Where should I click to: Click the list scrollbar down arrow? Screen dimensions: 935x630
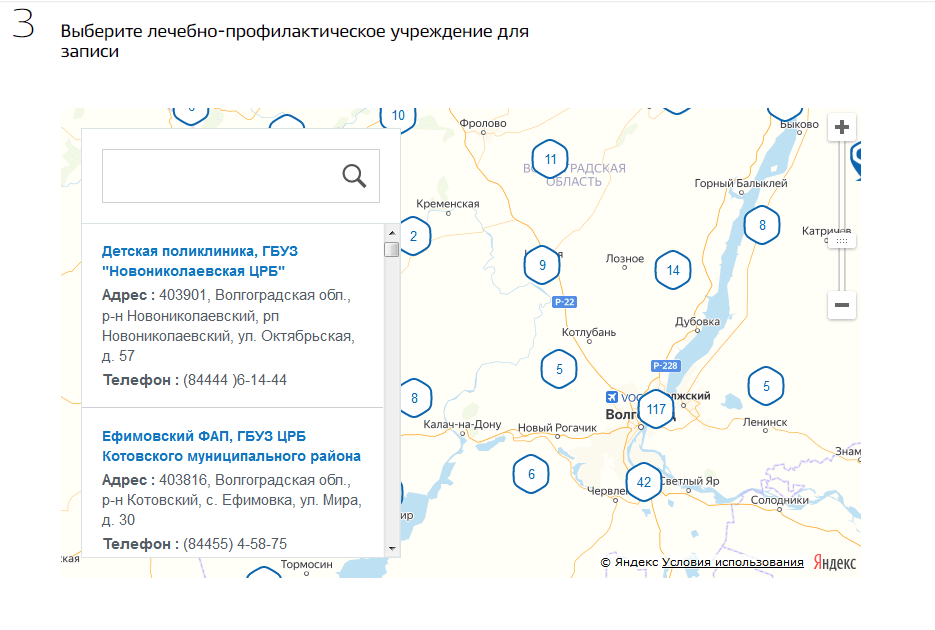tap(392, 548)
